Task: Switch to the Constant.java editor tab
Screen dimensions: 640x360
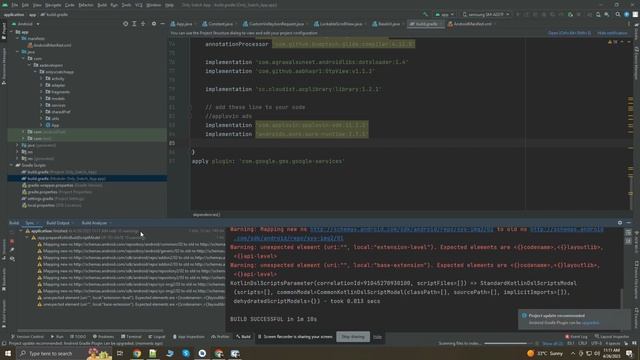Action: click(x=218, y=24)
